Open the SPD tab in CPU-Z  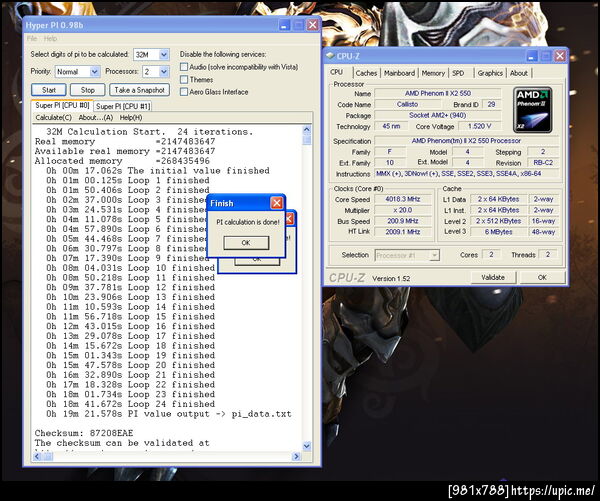click(458, 73)
